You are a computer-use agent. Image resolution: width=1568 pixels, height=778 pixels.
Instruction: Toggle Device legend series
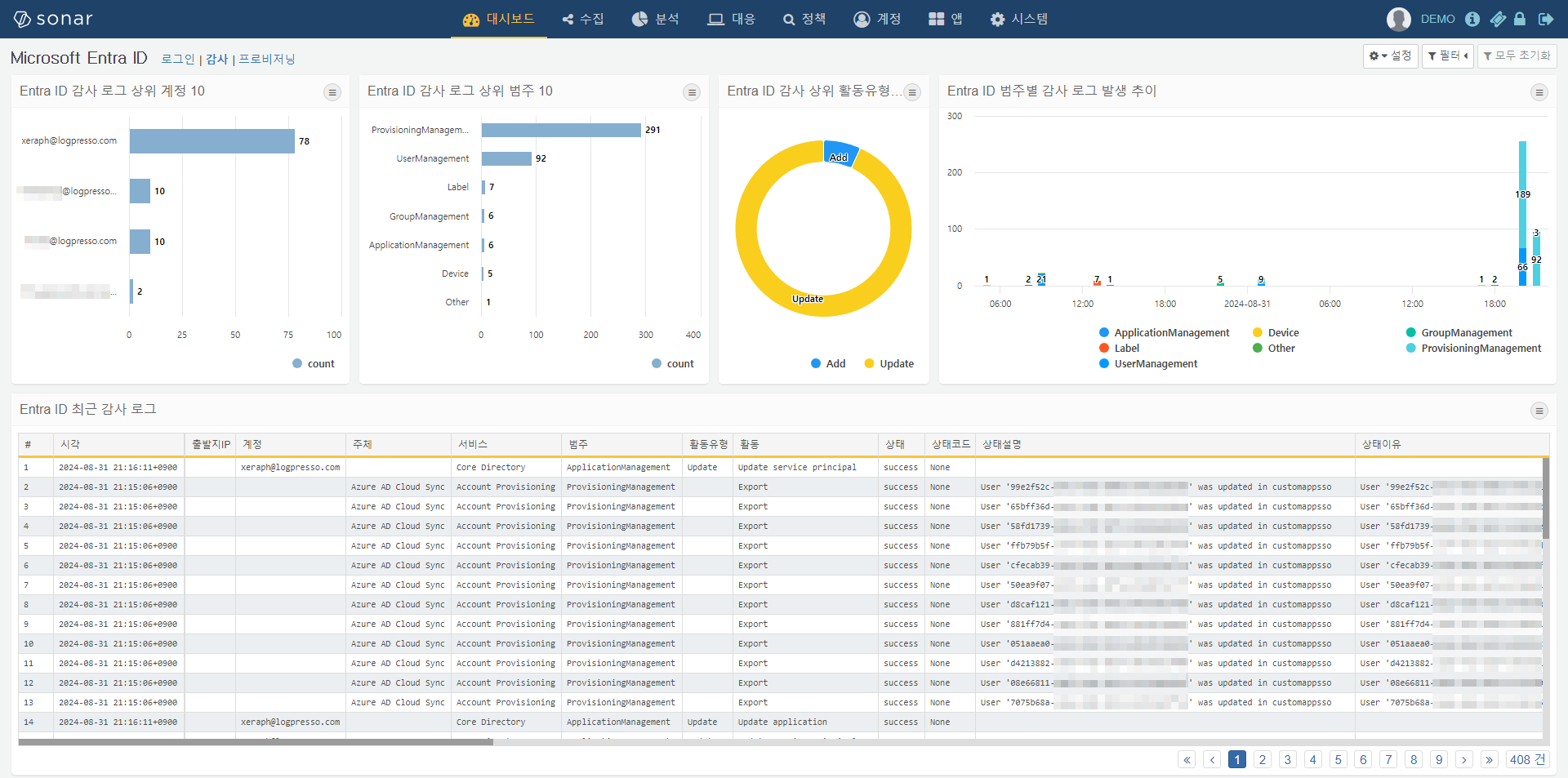[1276, 333]
